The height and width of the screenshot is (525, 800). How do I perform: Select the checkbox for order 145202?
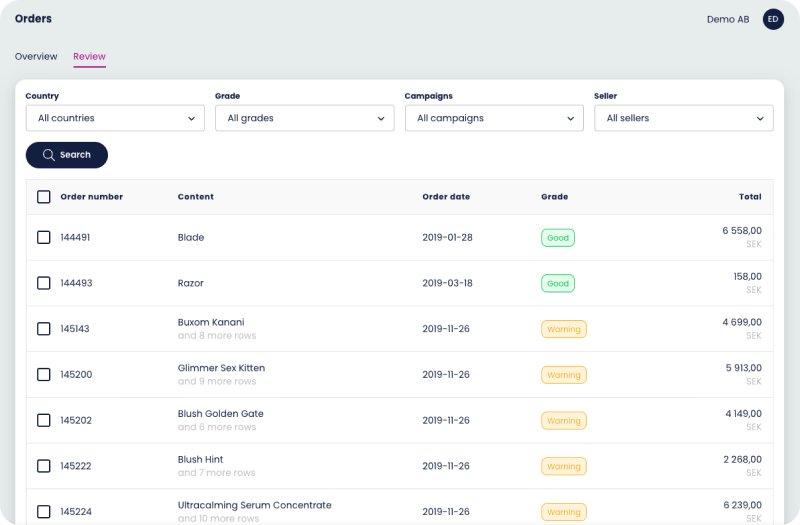coord(44,420)
